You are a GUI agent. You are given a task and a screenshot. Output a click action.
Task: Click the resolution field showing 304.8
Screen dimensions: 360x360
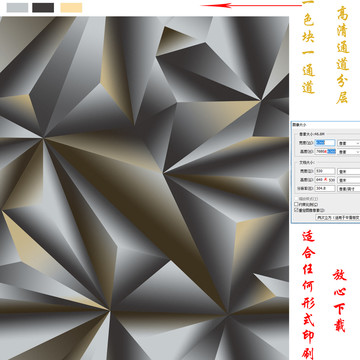pos(325,188)
